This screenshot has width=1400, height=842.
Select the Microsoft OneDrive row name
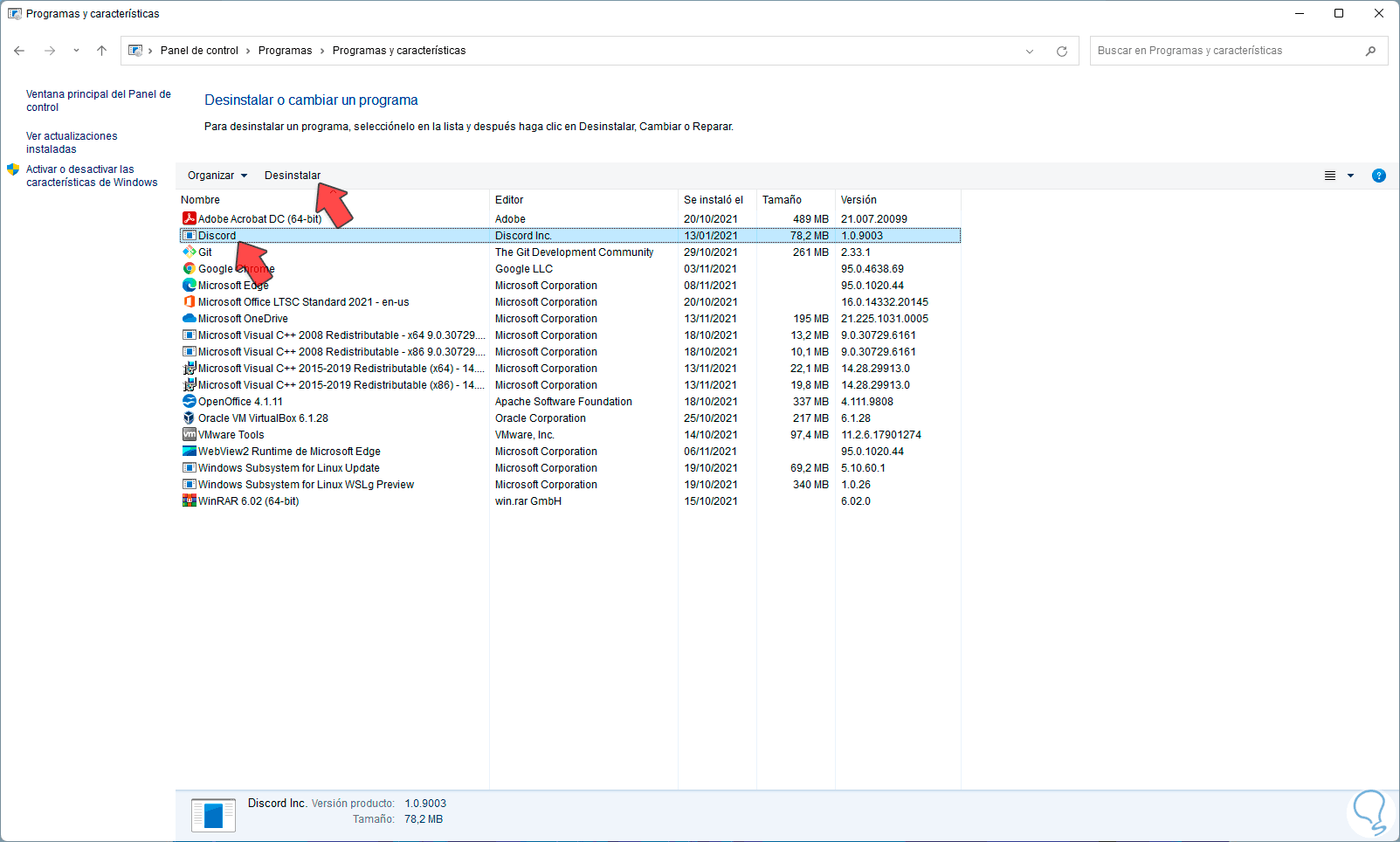(x=243, y=318)
